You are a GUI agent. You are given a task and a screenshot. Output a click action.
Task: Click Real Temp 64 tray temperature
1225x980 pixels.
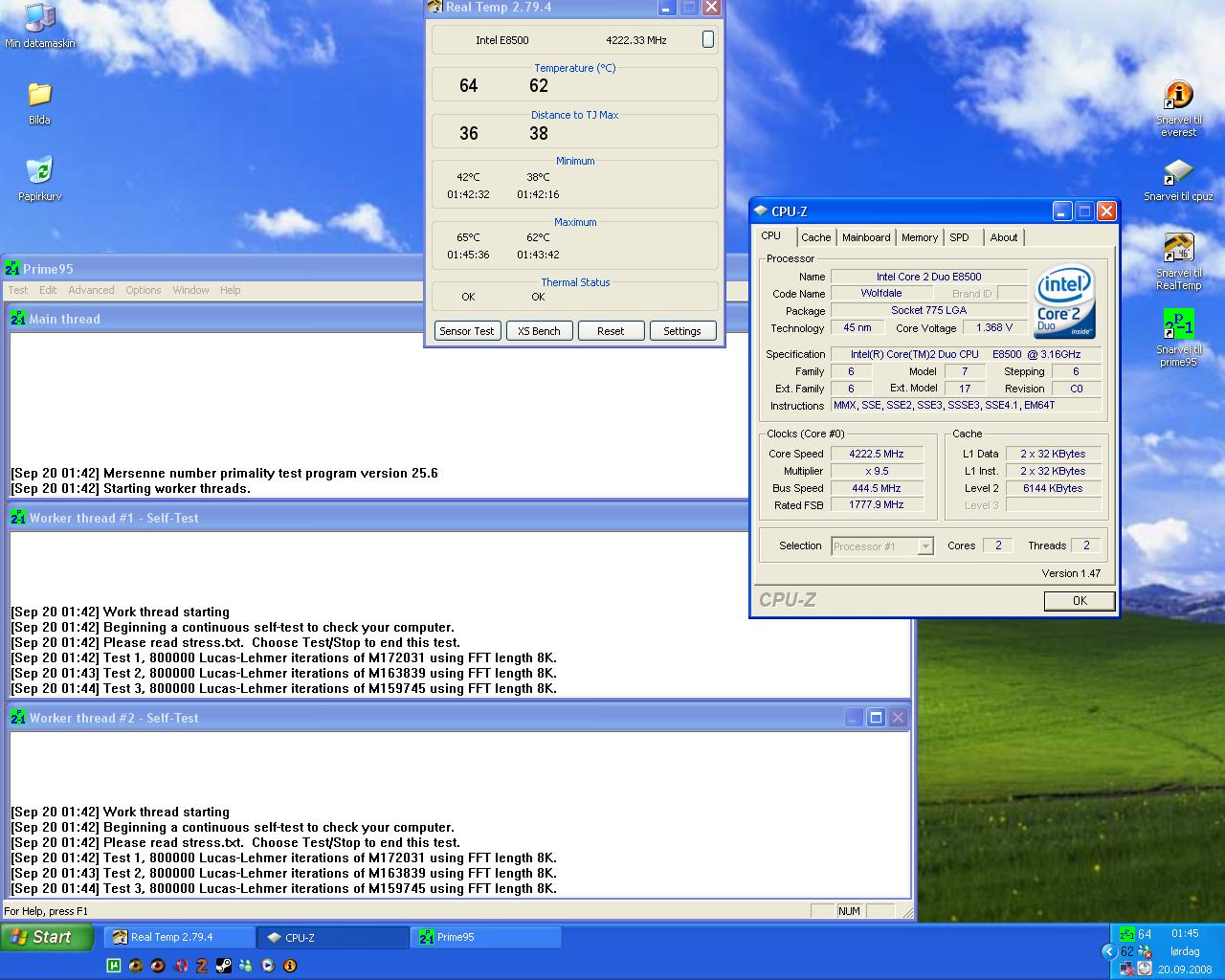tap(1145, 934)
